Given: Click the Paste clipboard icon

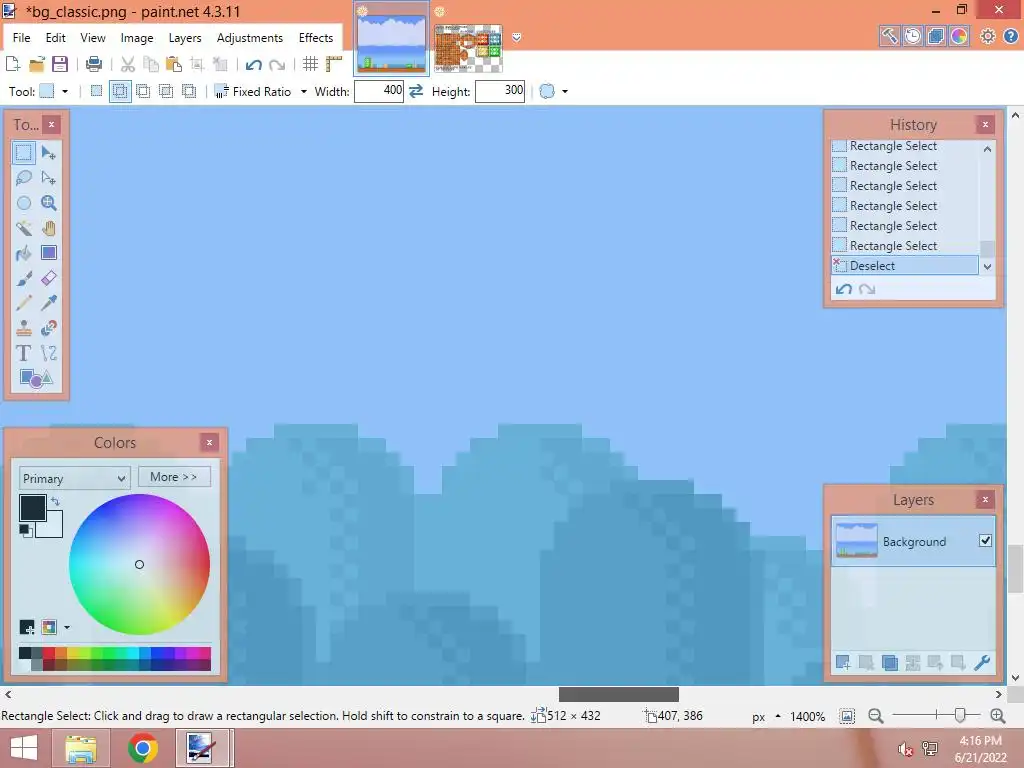Looking at the screenshot, I should tap(174, 64).
